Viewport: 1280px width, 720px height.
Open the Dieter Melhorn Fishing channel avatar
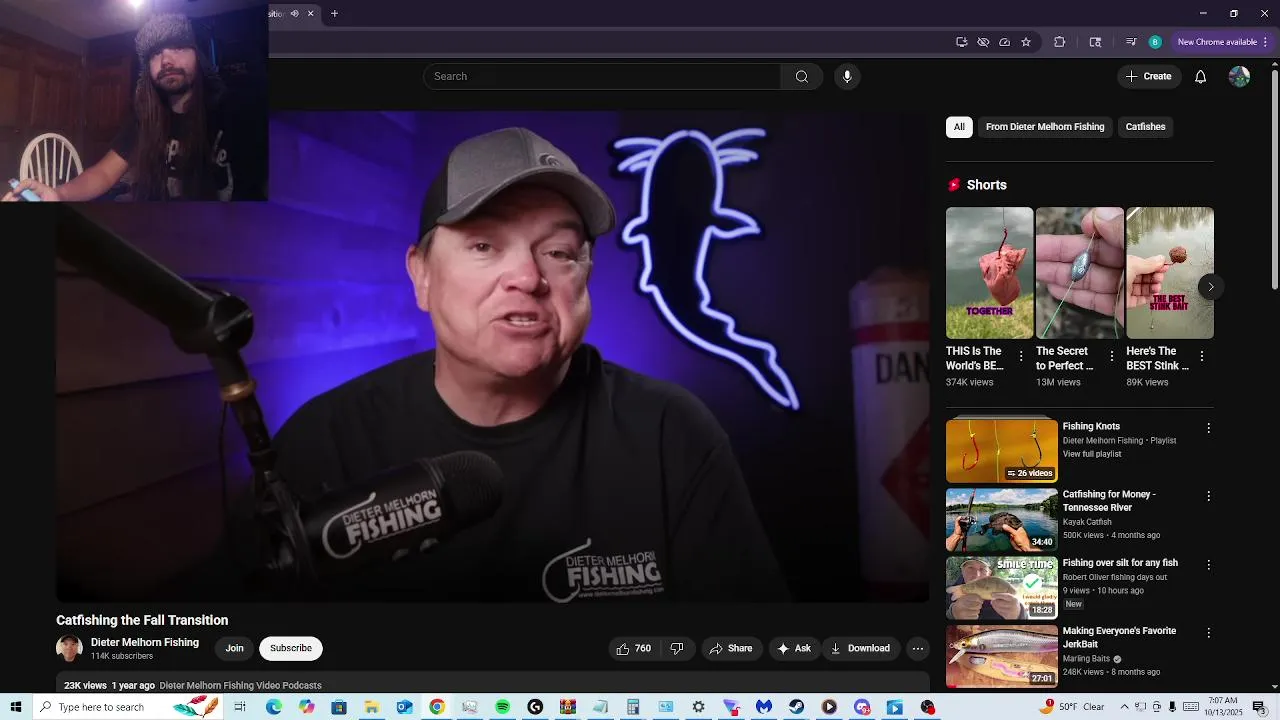coord(69,648)
